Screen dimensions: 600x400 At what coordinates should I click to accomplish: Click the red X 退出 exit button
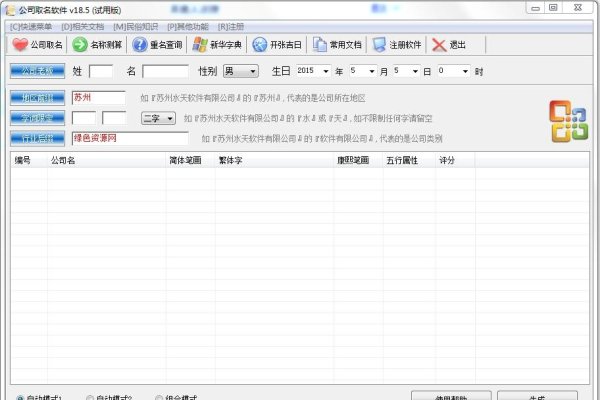pos(449,45)
